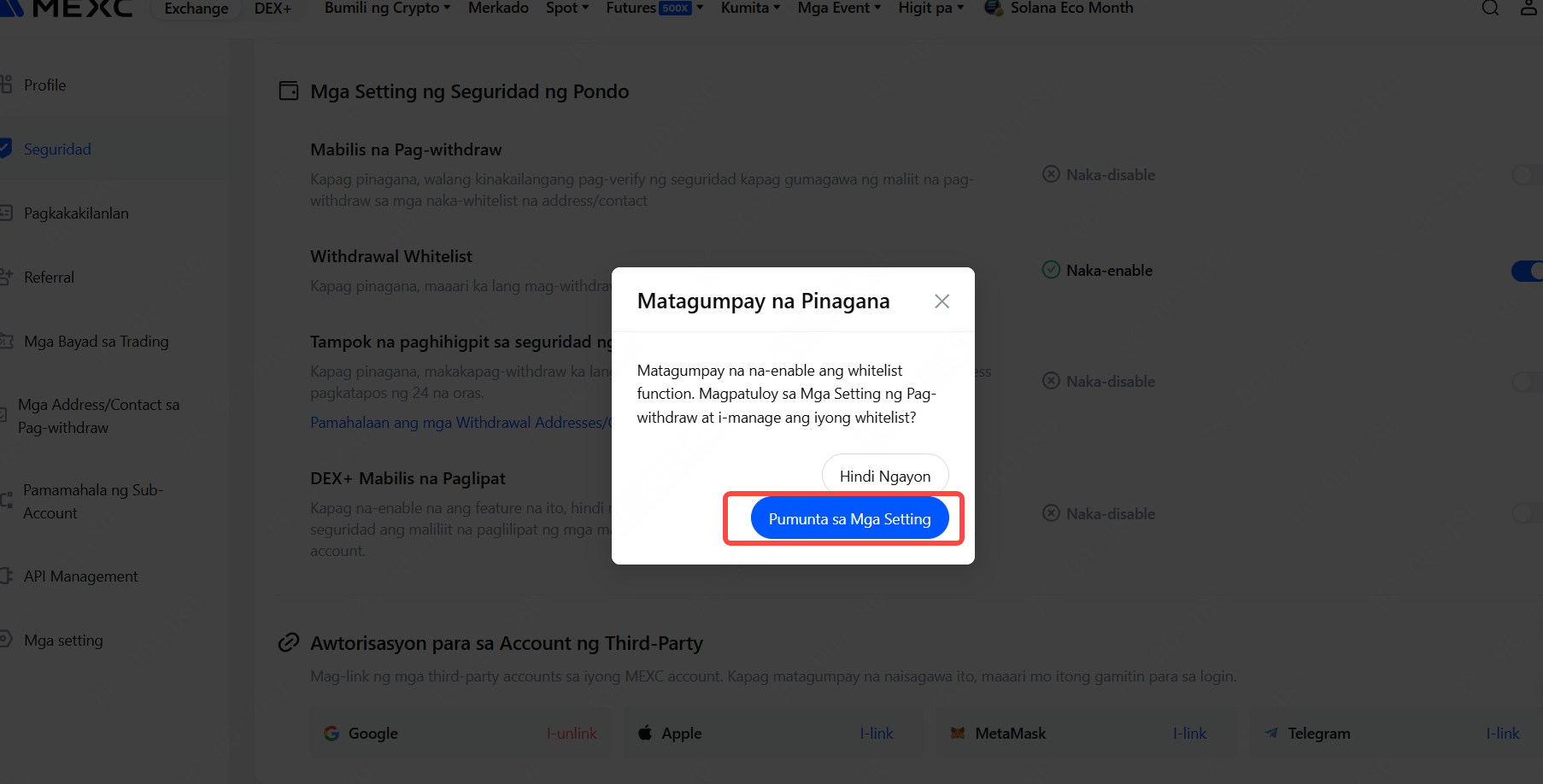1543x784 pixels.
Task: Click the Apple logo icon
Action: pyautogui.click(x=645, y=733)
